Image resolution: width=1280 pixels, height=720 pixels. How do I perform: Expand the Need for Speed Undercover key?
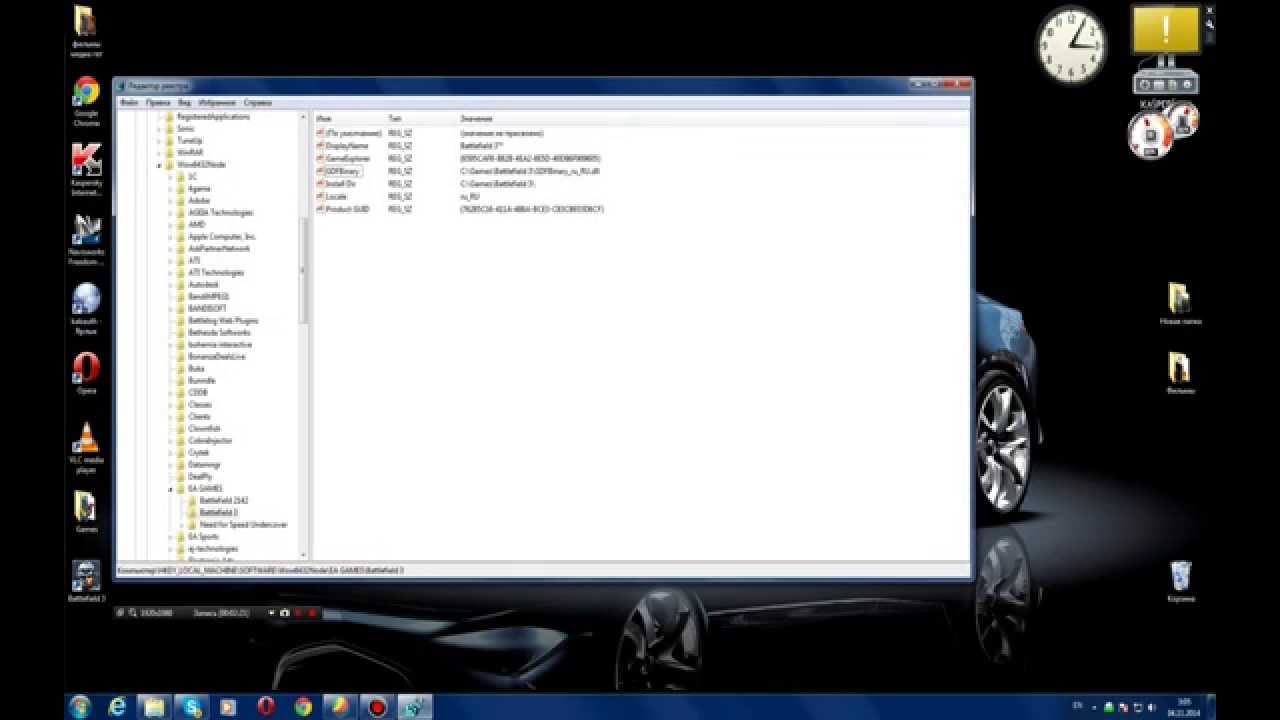click(x=182, y=525)
